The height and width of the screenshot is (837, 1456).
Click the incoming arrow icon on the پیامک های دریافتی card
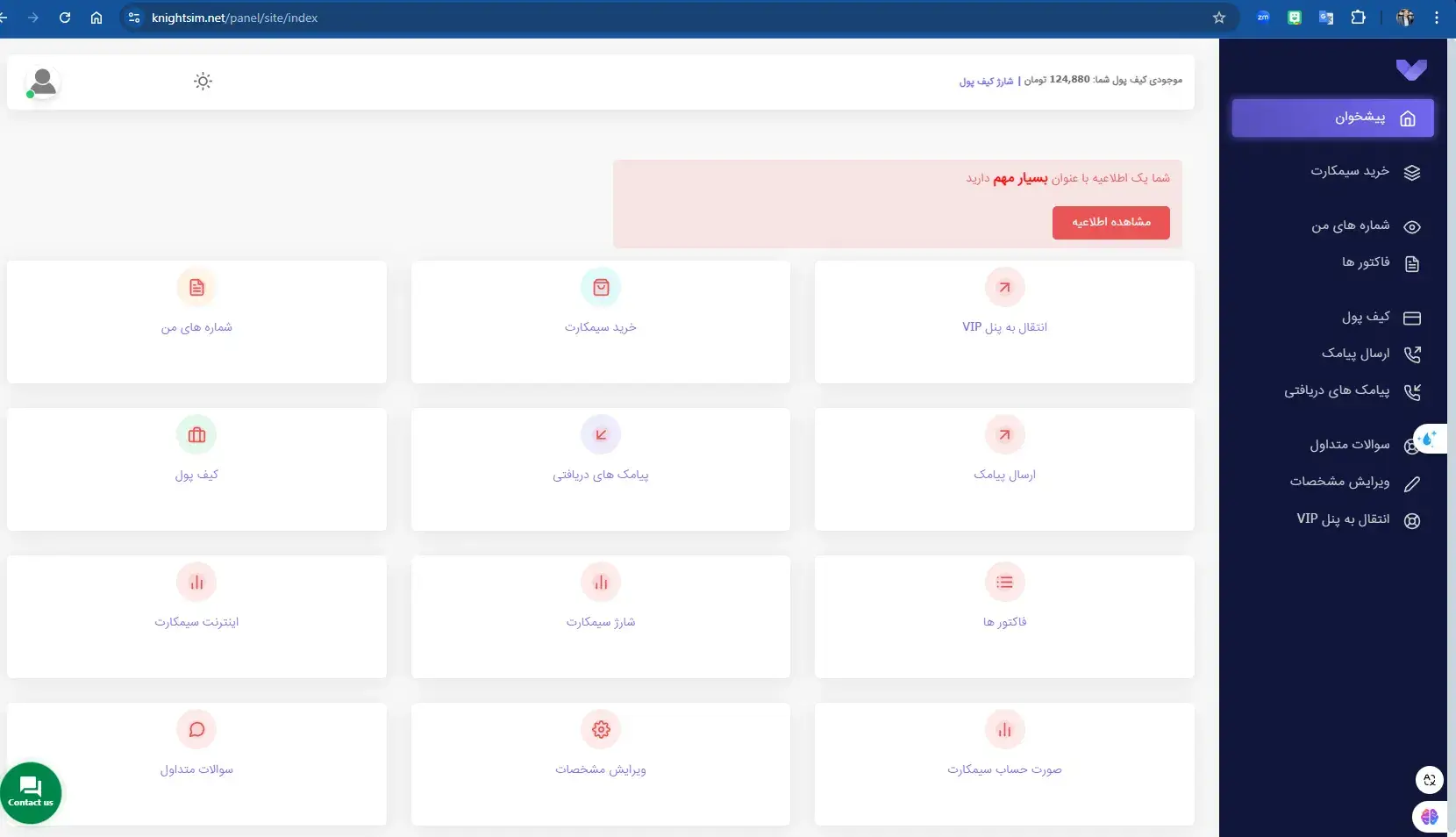pos(601,434)
